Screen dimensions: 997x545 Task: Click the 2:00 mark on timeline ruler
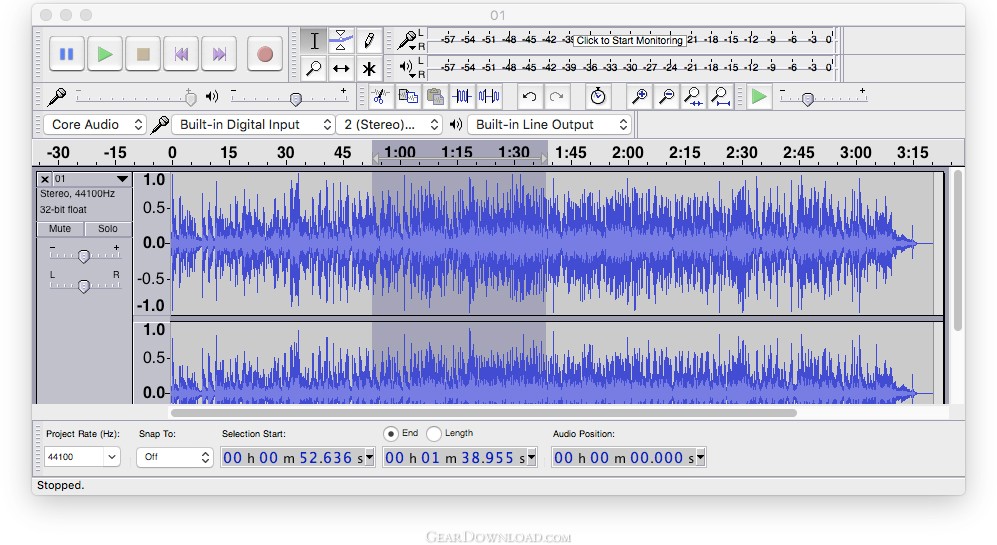(x=627, y=153)
